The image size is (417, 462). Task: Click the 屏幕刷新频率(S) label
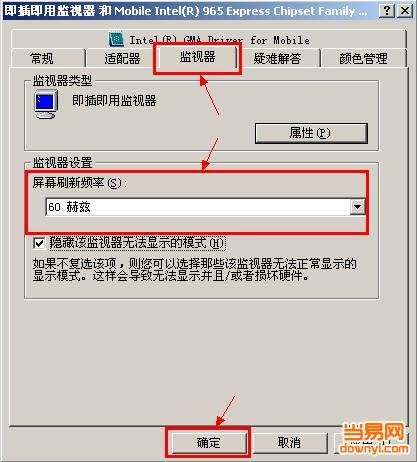(80, 183)
